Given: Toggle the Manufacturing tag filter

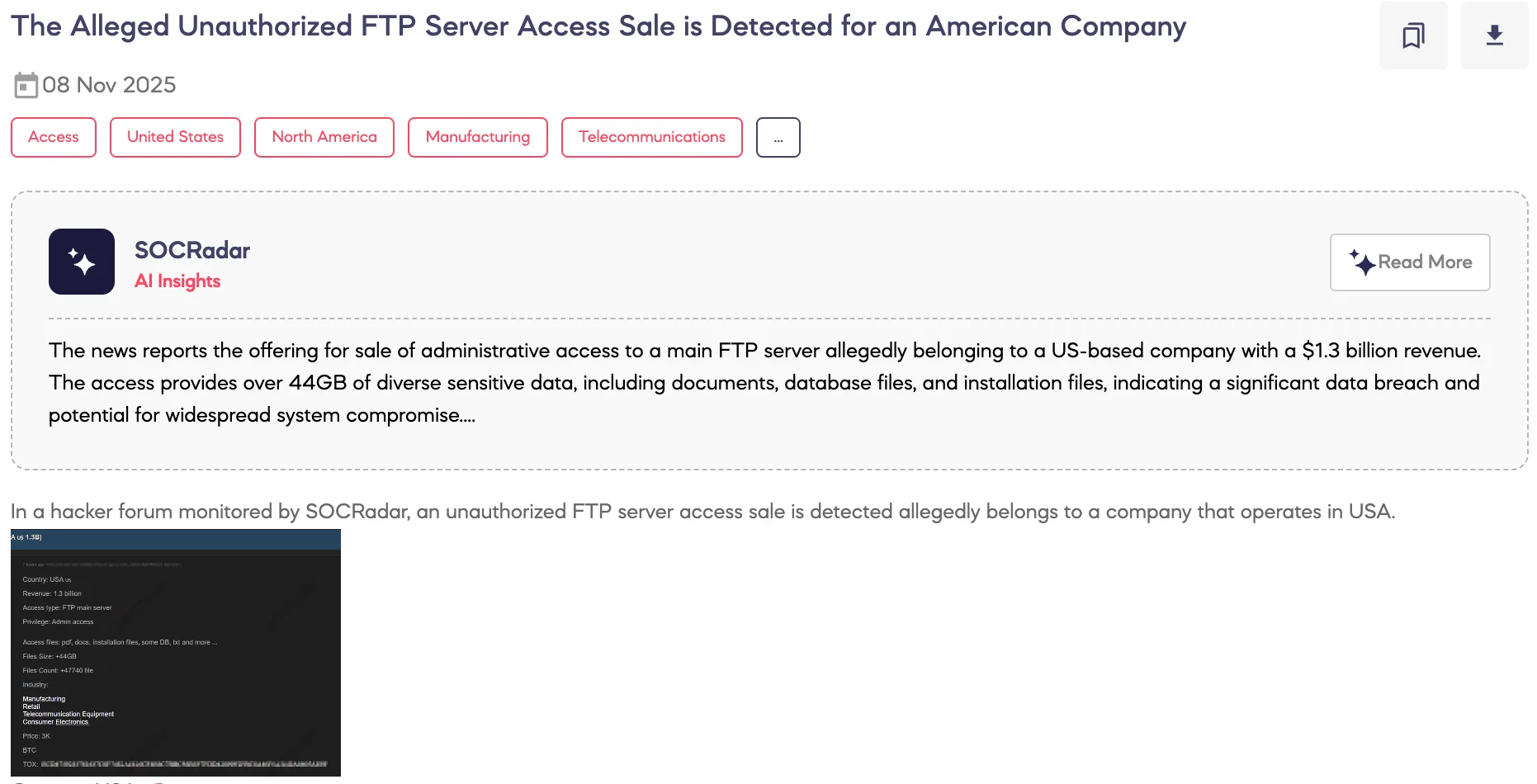Looking at the screenshot, I should tap(477, 137).
